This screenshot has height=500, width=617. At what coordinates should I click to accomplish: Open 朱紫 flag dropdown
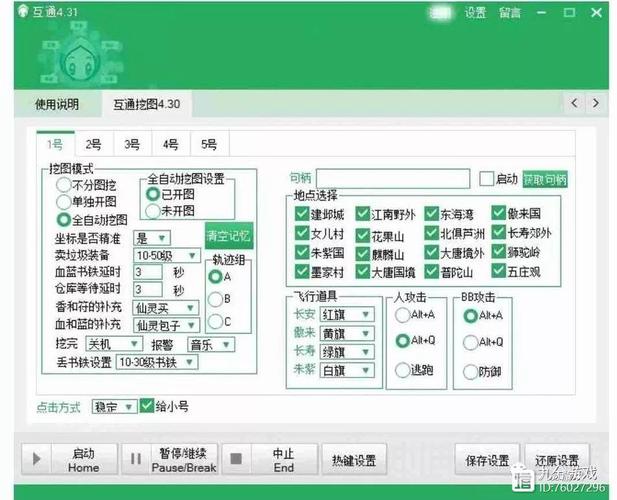tap(347, 370)
